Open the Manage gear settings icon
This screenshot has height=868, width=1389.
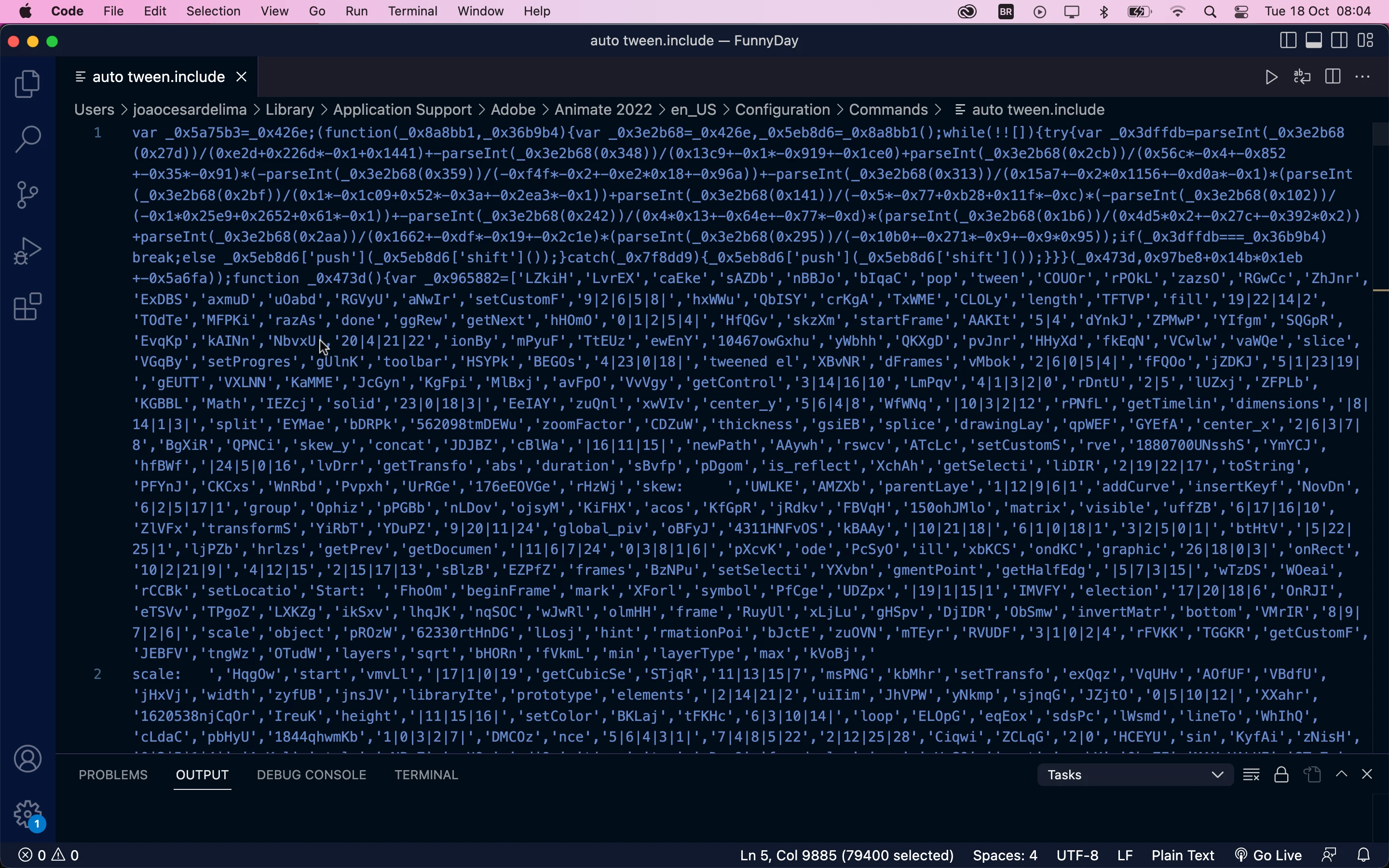point(27,814)
